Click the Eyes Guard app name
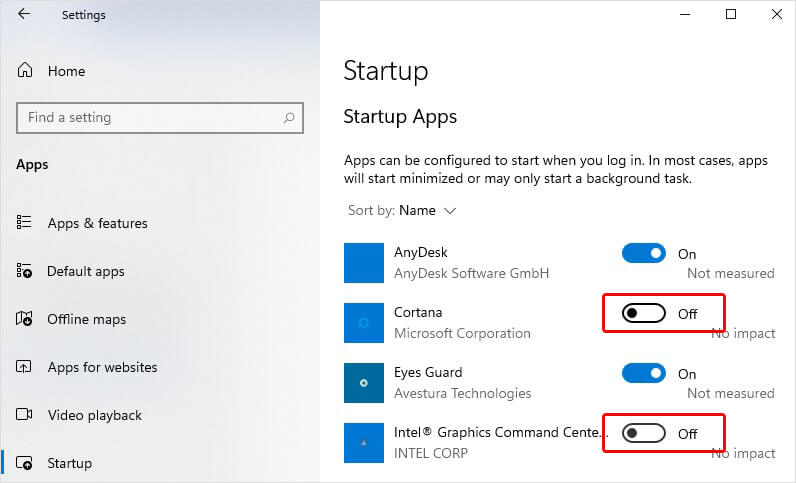 (428, 372)
